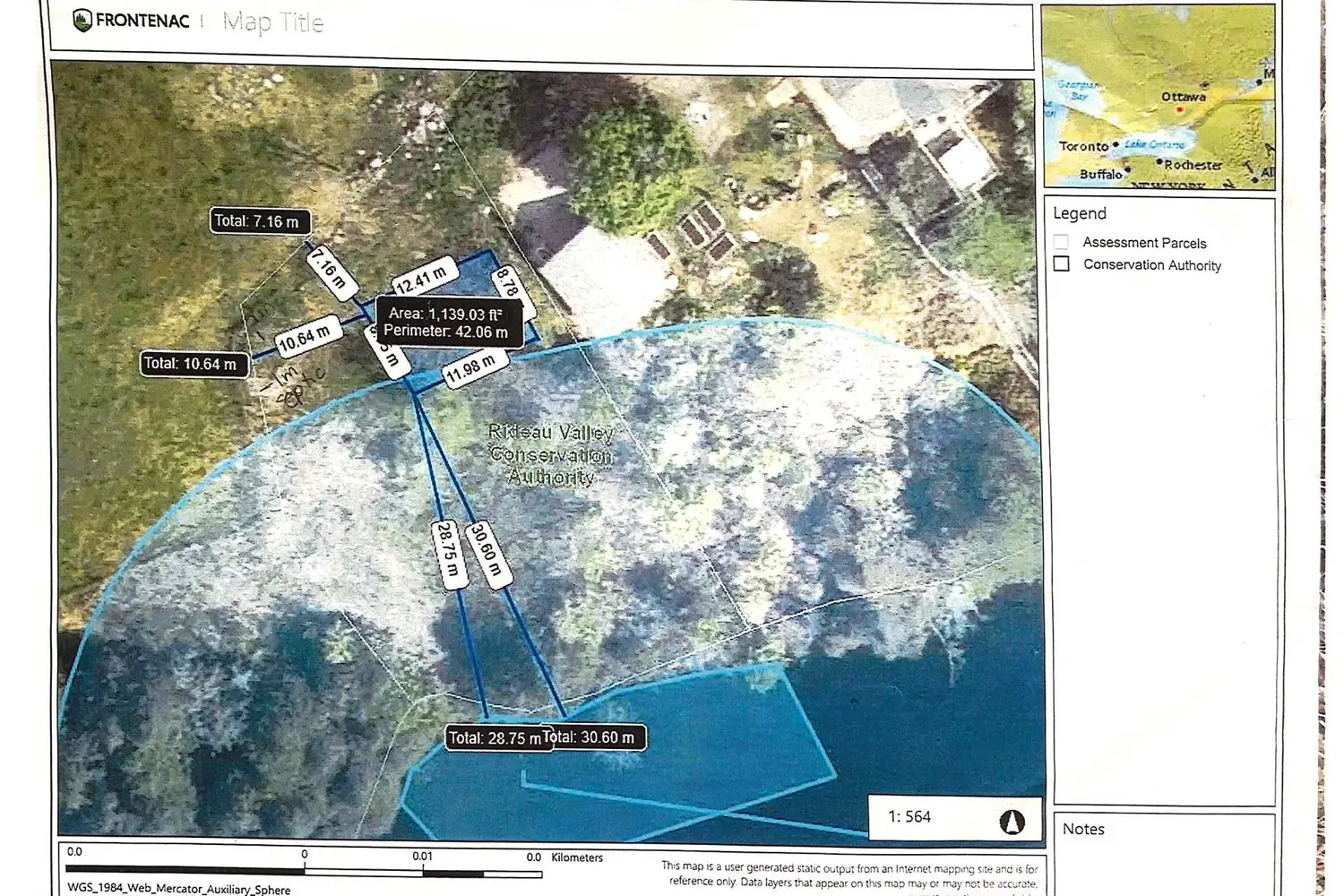The width and height of the screenshot is (1344, 896).
Task: Toggle the Conservation Authority legend box
Action: tap(1061, 263)
